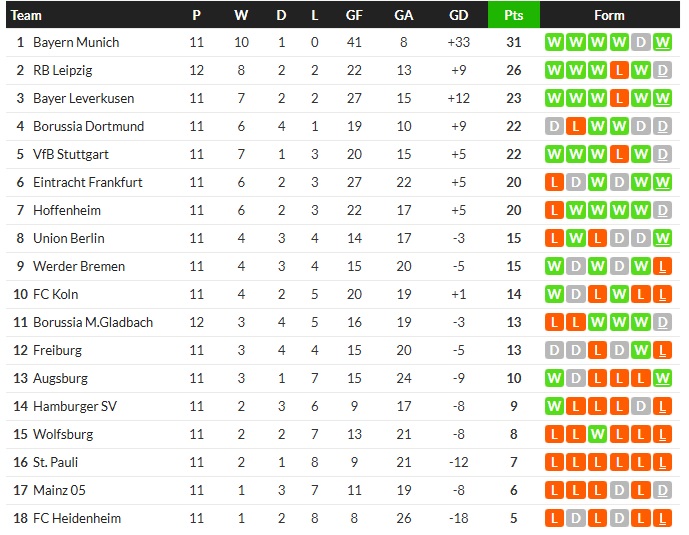This screenshot has width=689, height=535.
Task: Sort by the GA column header
Action: tap(404, 15)
